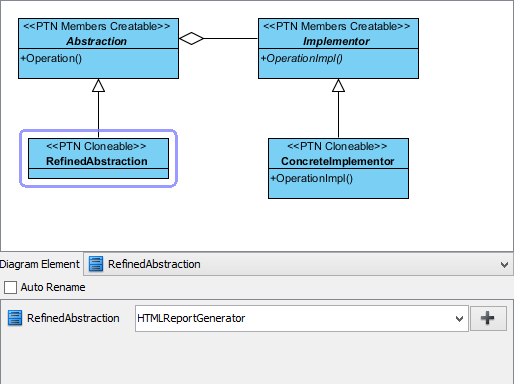Click the aggregation diamond connector

click(x=191, y=38)
